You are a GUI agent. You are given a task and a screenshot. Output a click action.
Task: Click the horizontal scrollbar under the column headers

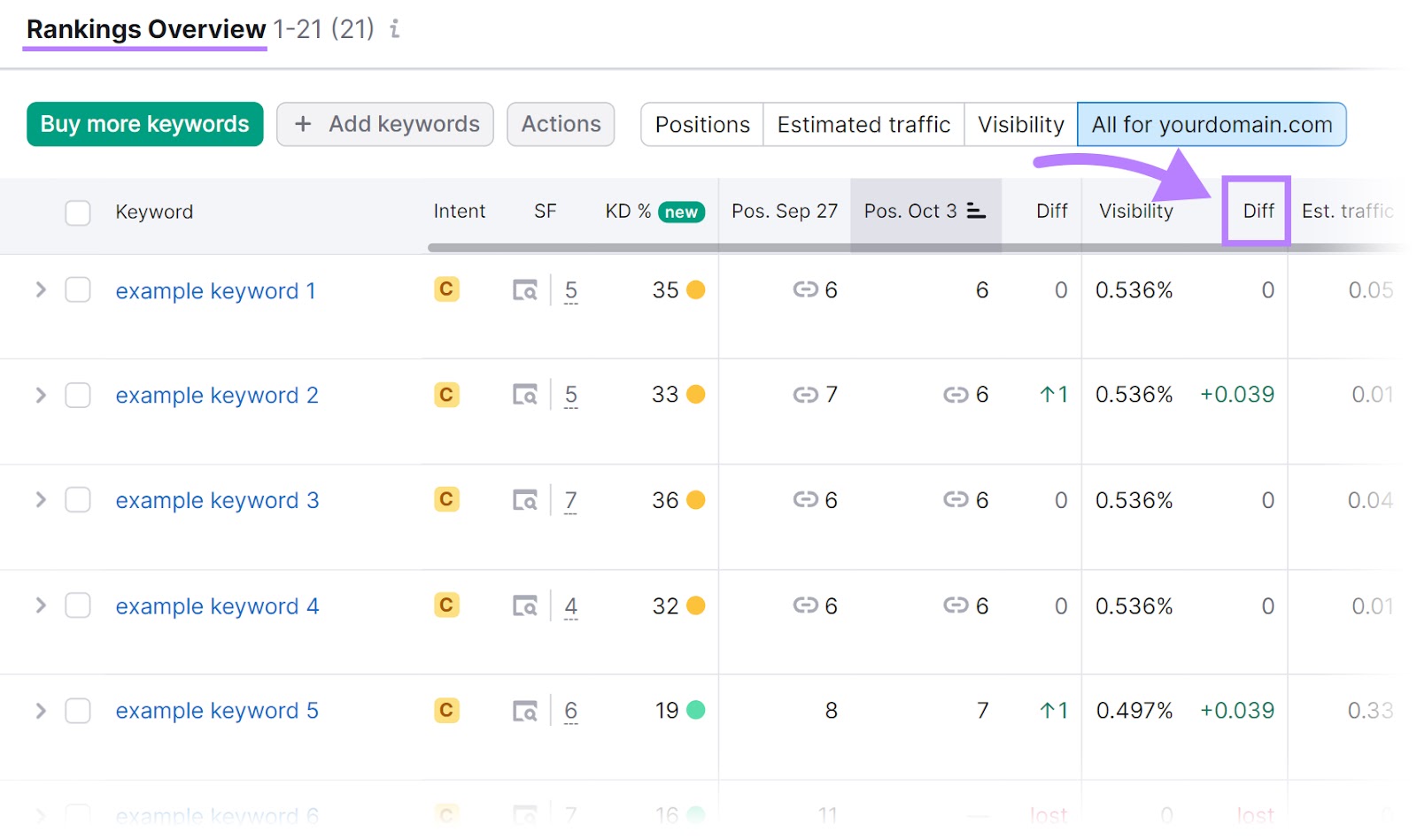(x=886, y=245)
